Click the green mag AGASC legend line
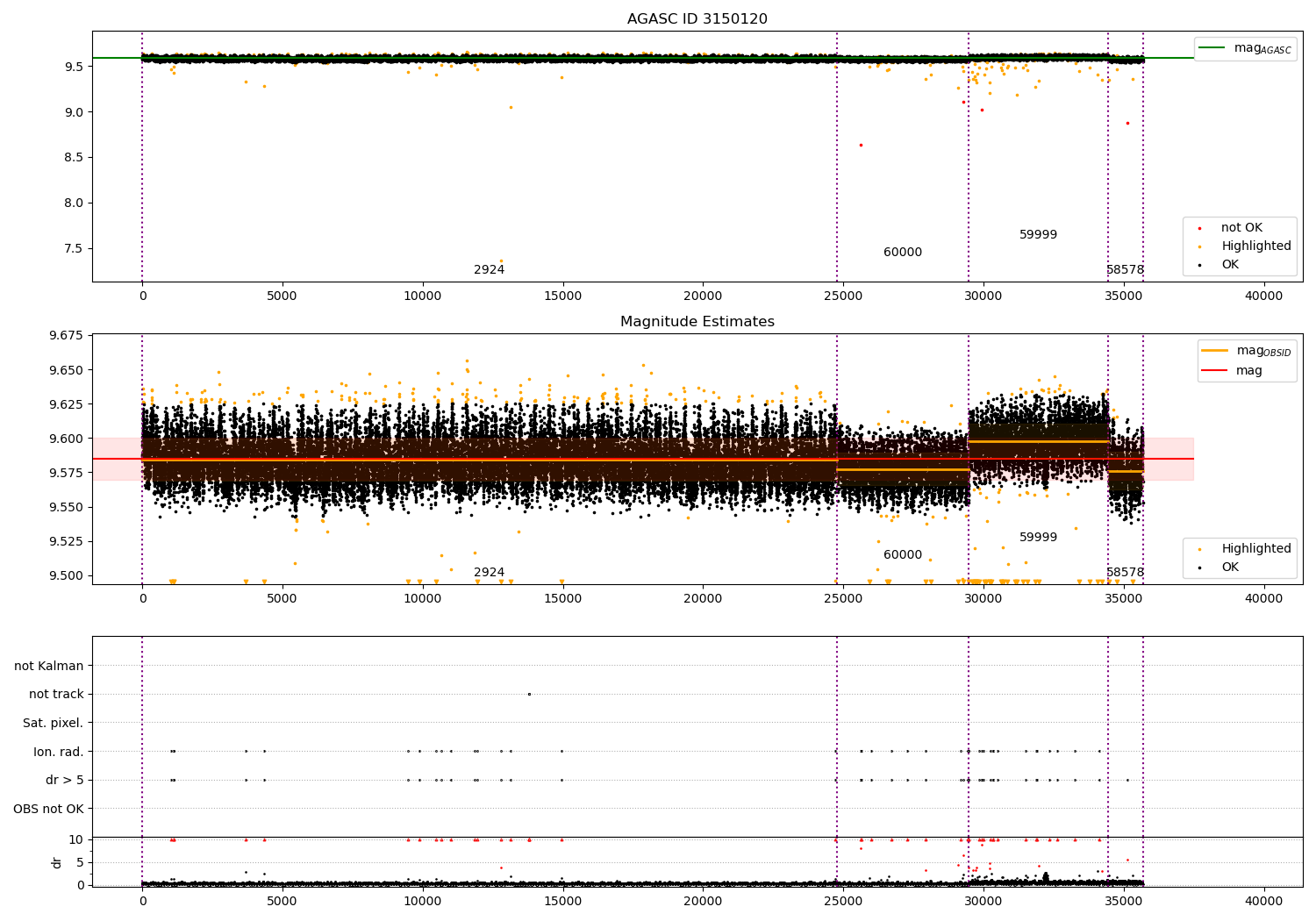Screen dimensions: 1316x921 [1213, 48]
